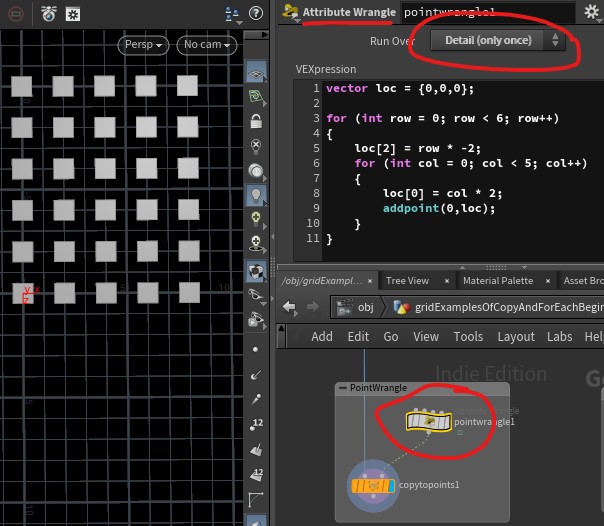Toggle the headlight bulb display option

pyautogui.click(x=256, y=194)
